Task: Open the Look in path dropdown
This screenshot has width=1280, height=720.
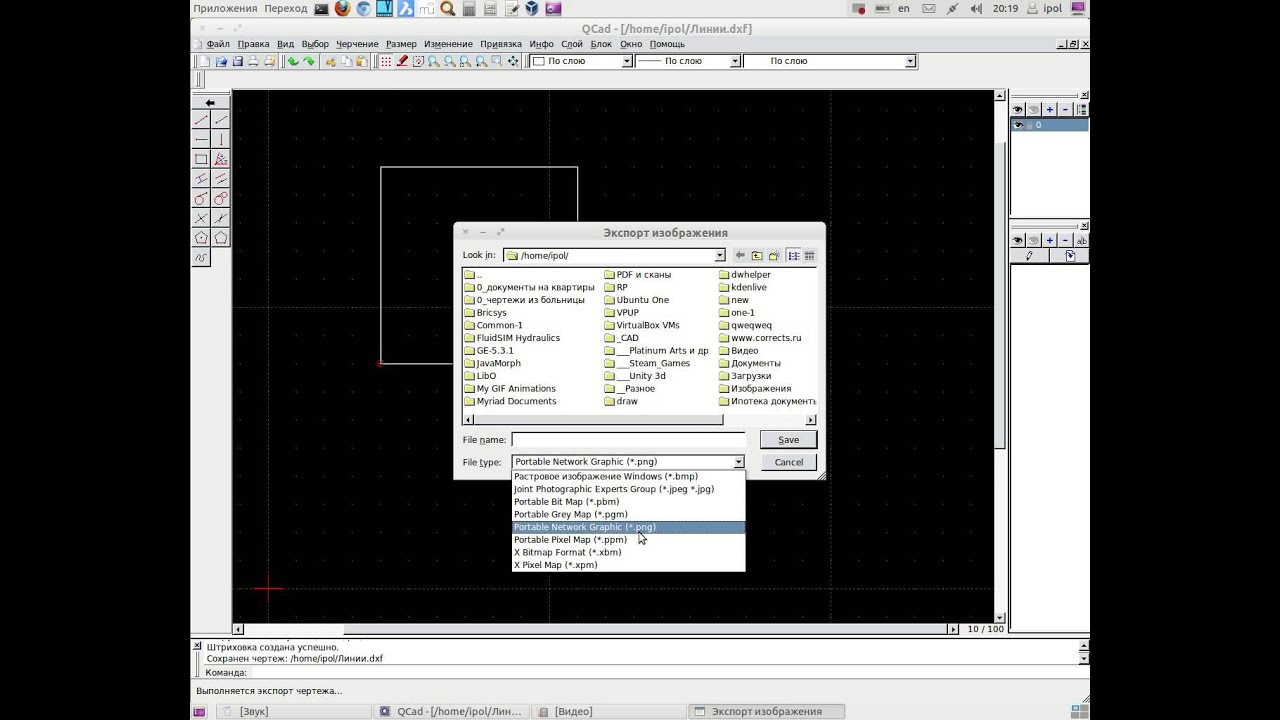Action: [x=719, y=256]
